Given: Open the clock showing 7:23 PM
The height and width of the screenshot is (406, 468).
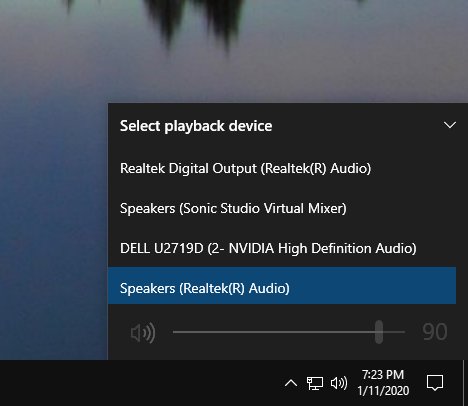Looking at the screenshot, I should coord(383,383).
